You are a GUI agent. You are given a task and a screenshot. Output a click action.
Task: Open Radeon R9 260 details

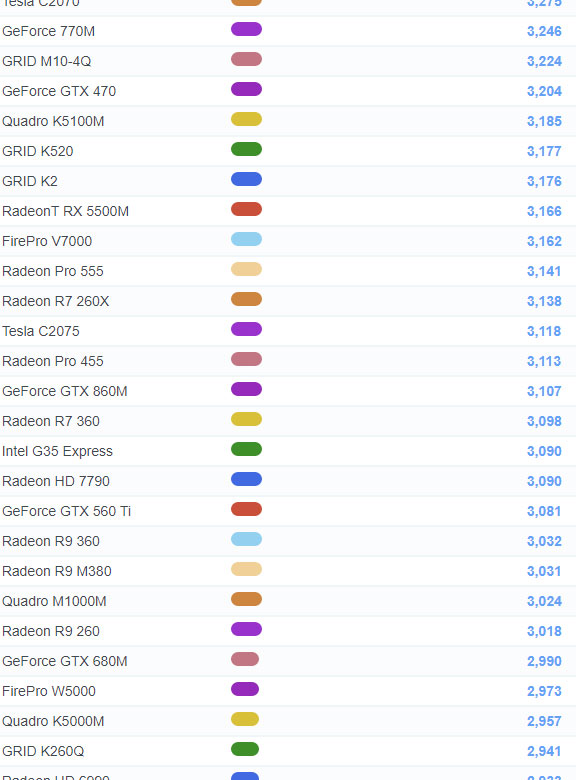point(51,631)
